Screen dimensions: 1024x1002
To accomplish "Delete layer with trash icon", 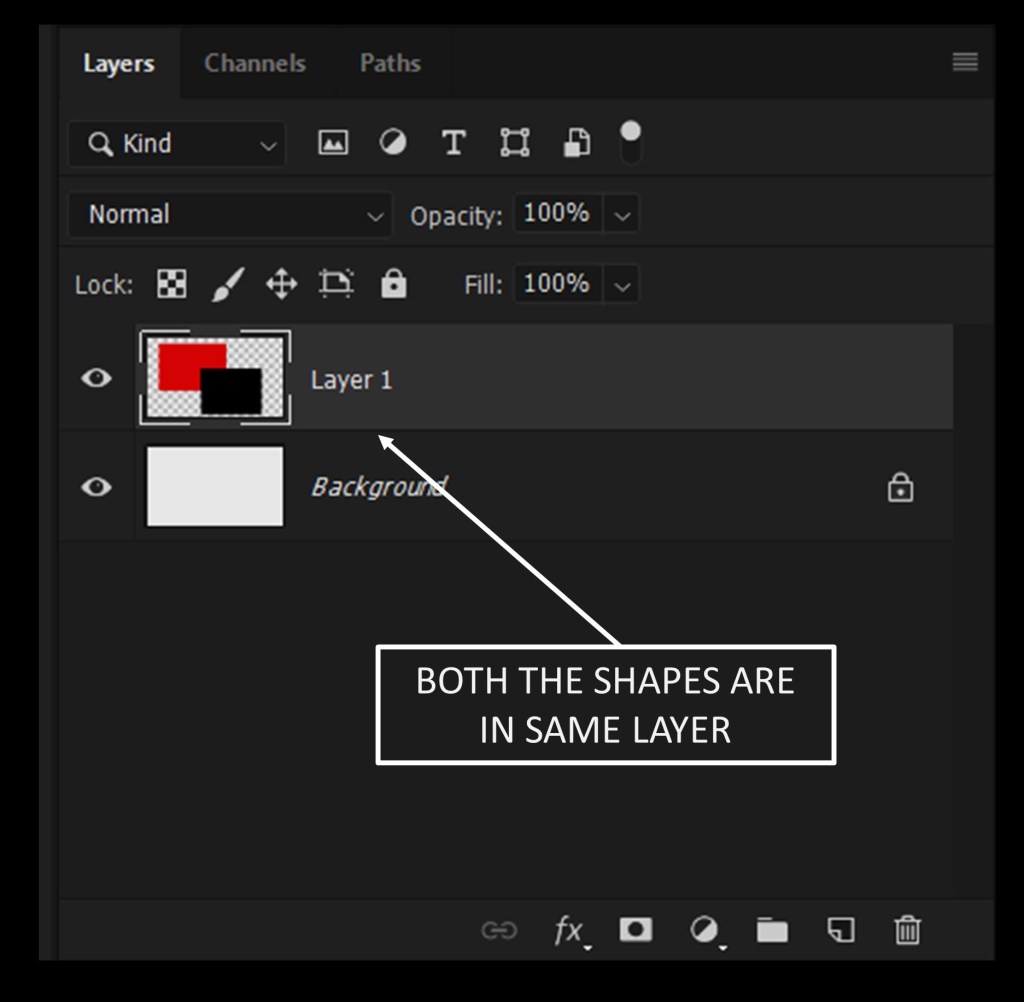I will pos(907,931).
